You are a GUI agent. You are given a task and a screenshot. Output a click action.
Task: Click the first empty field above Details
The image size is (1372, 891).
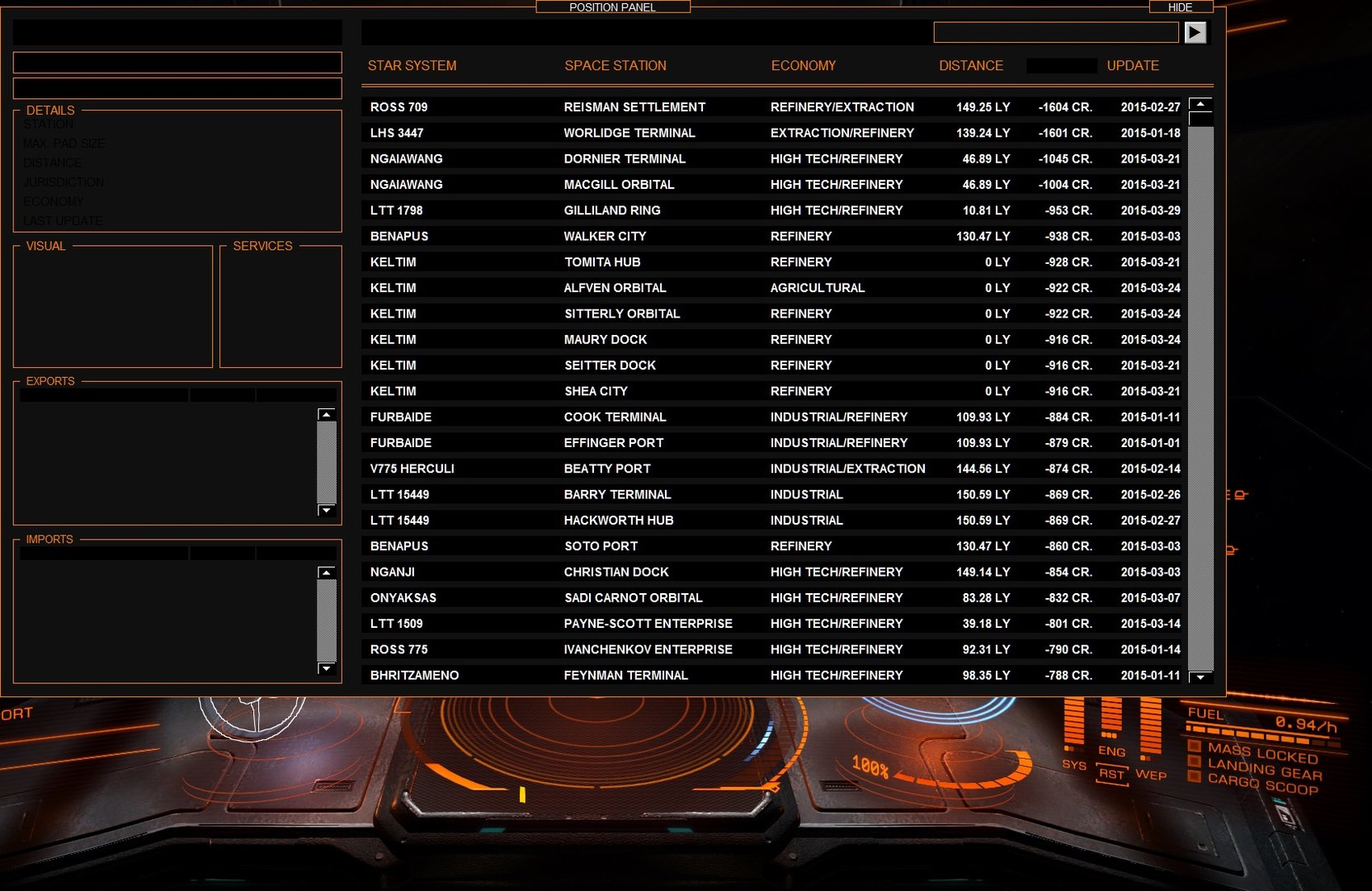point(177,63)
